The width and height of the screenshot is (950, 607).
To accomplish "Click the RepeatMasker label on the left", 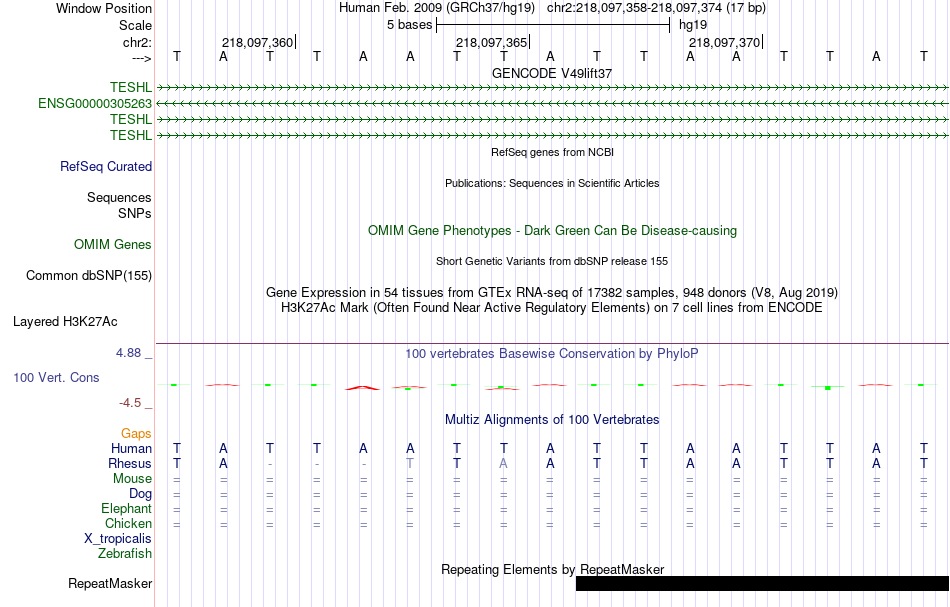I will 110,583.
